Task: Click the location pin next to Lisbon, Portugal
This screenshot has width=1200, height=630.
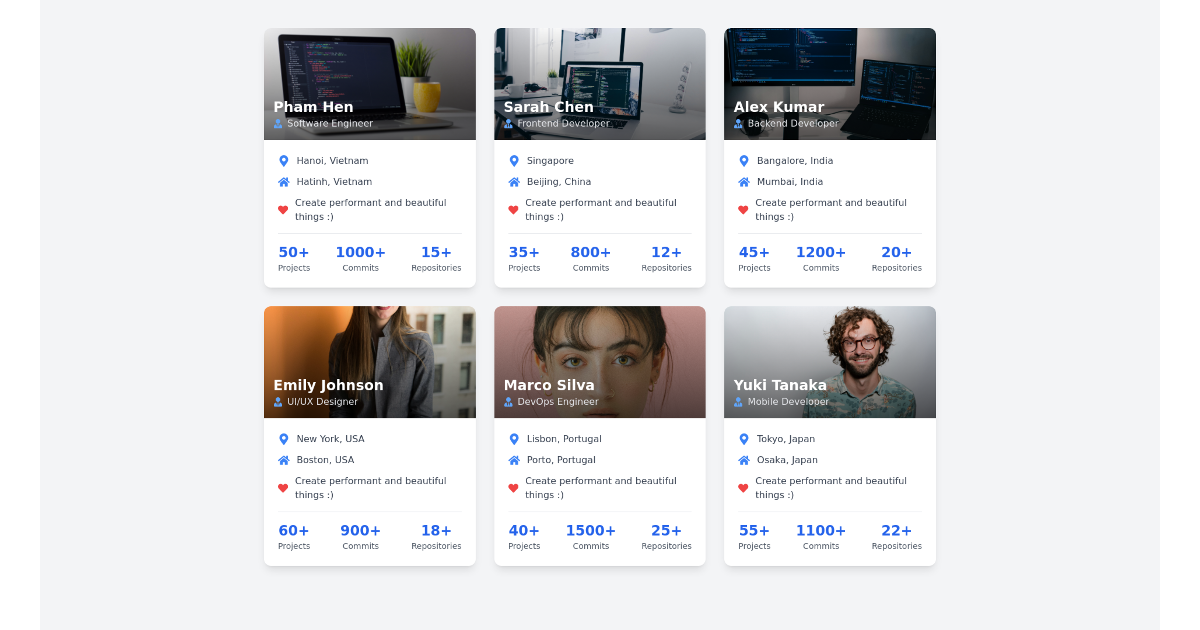Action: click(513, 438)
